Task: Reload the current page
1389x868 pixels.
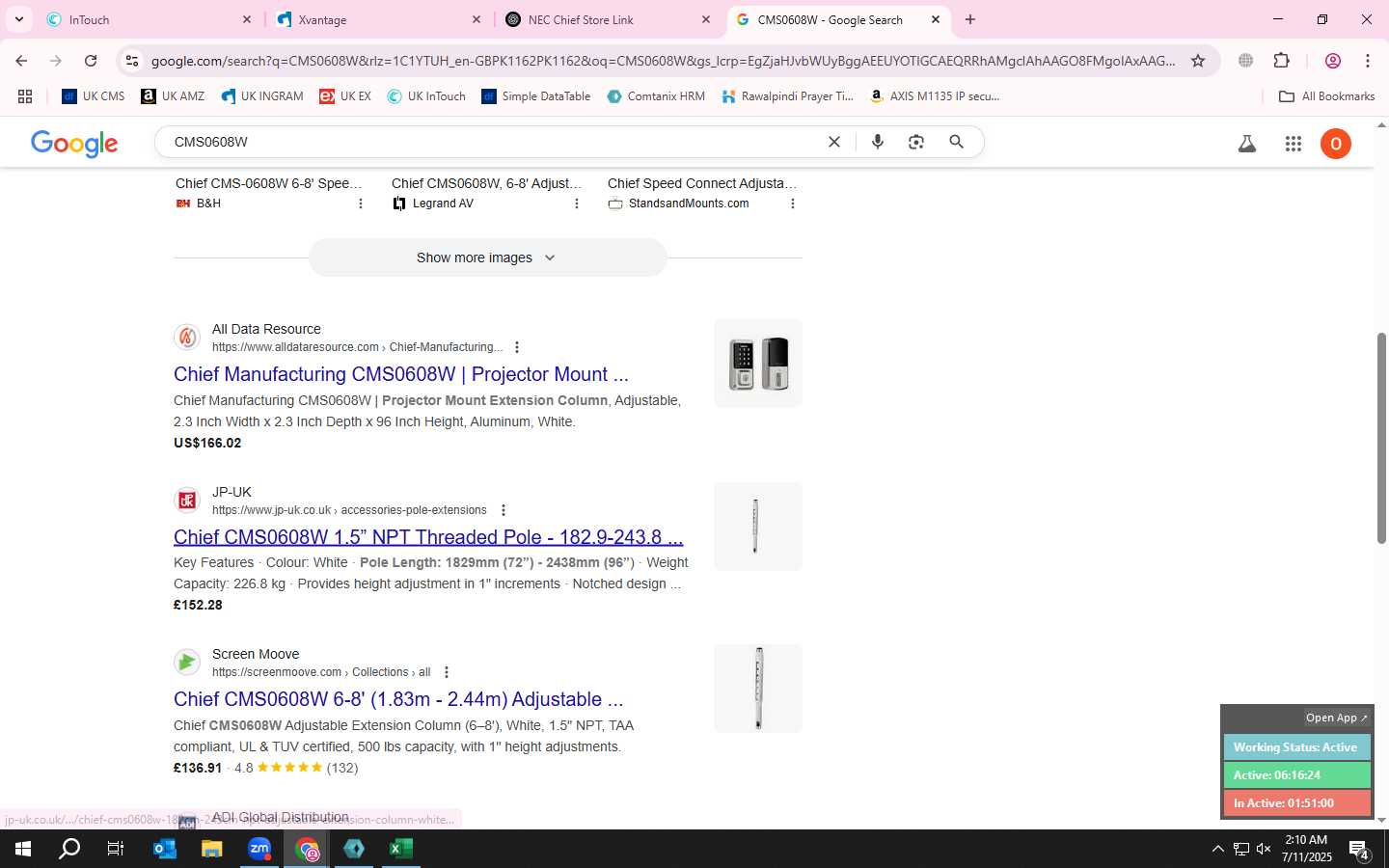Action: 91,61
